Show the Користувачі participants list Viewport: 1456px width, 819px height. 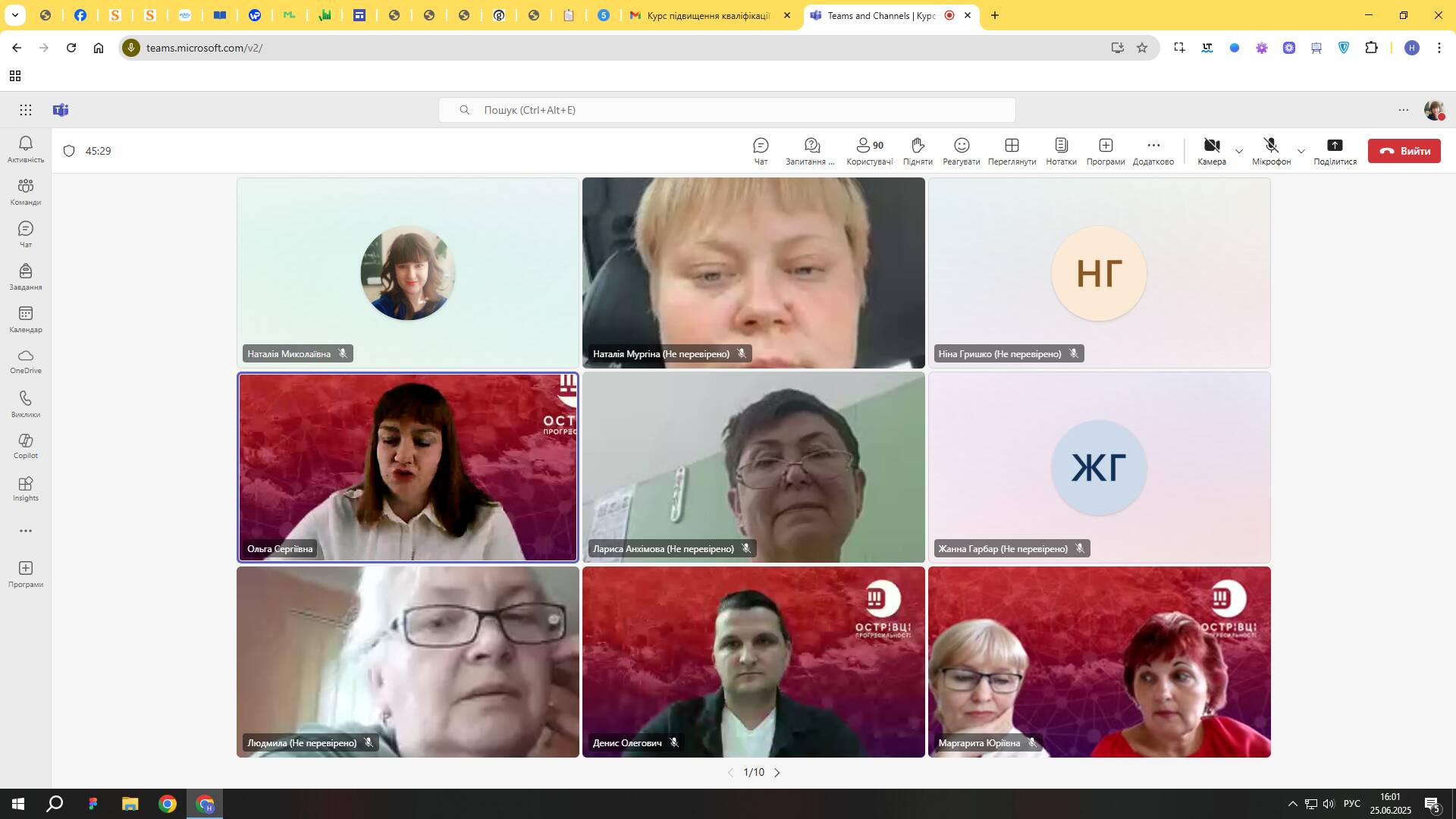point(870,151)
